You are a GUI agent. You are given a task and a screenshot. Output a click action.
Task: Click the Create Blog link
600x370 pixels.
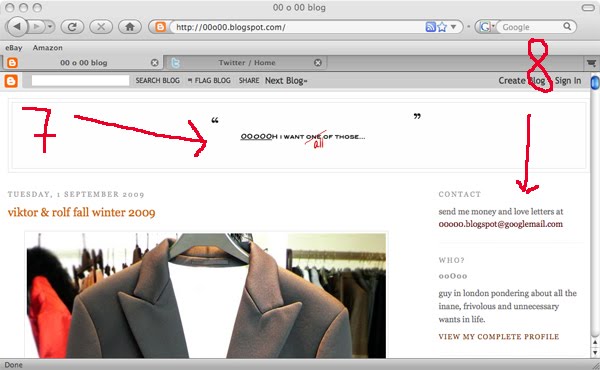tap(522, 81)
